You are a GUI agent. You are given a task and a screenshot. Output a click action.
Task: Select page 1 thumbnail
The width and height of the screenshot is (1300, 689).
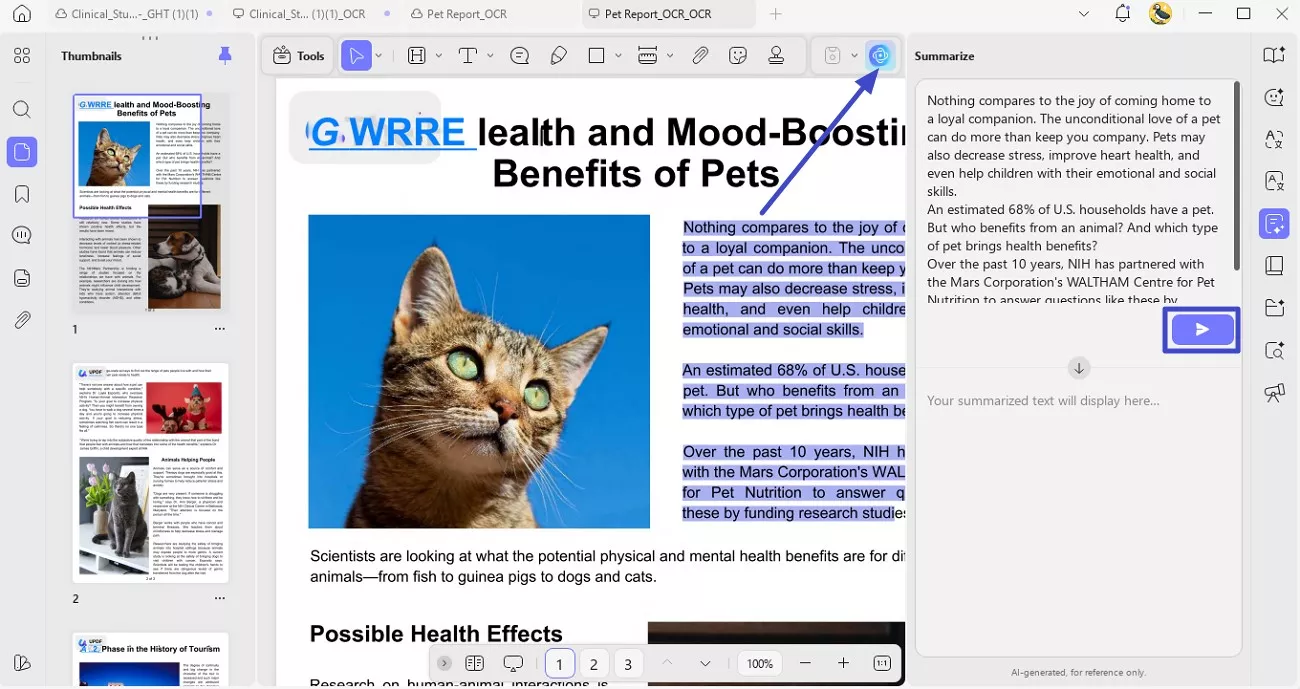[x=151, y=203]
